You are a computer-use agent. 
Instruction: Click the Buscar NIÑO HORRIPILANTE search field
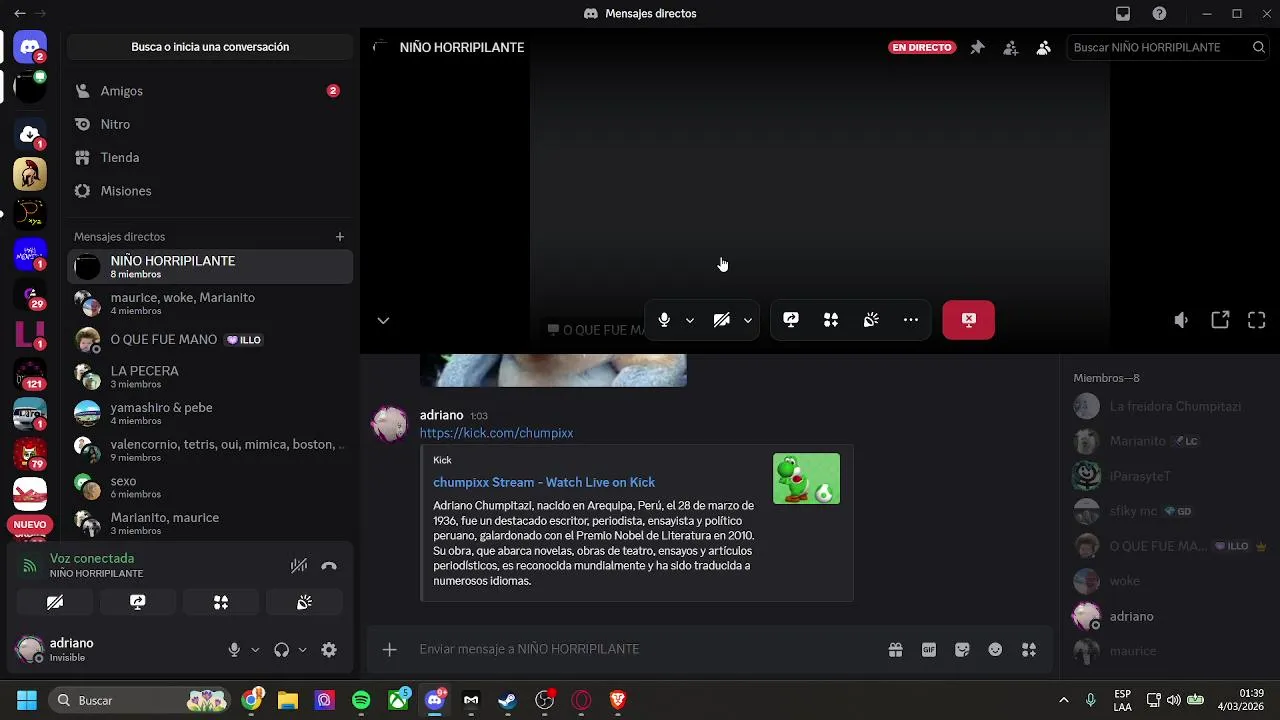(x=1170, y=47)
